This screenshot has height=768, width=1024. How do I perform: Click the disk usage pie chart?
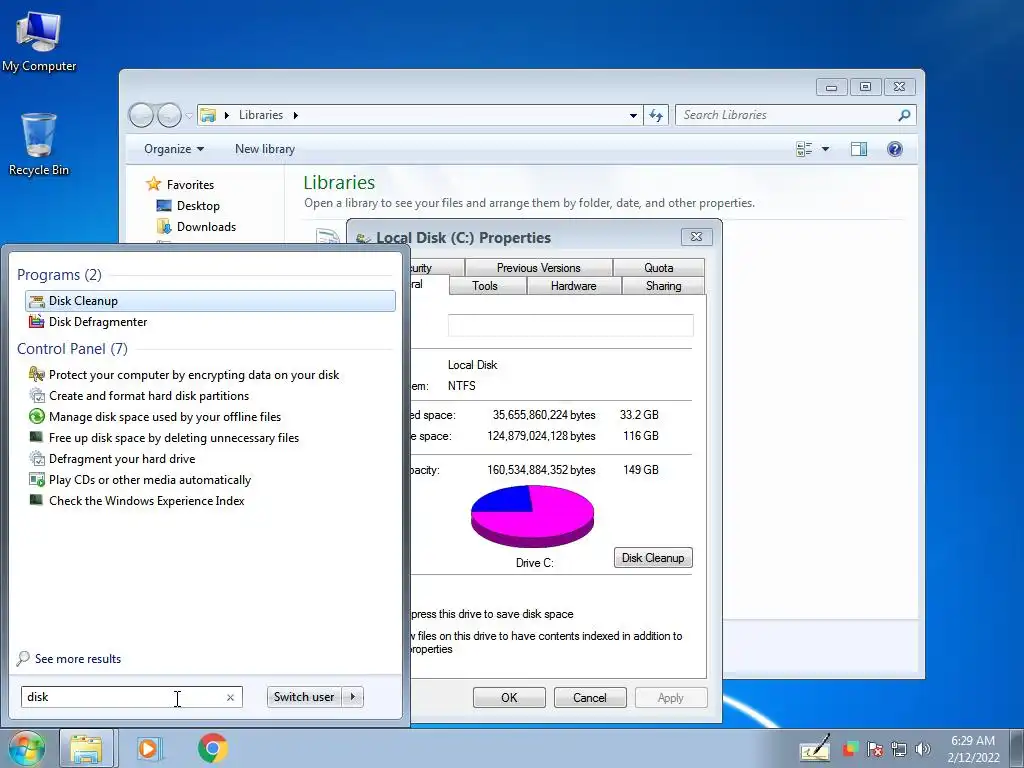[x=532, y=516]
